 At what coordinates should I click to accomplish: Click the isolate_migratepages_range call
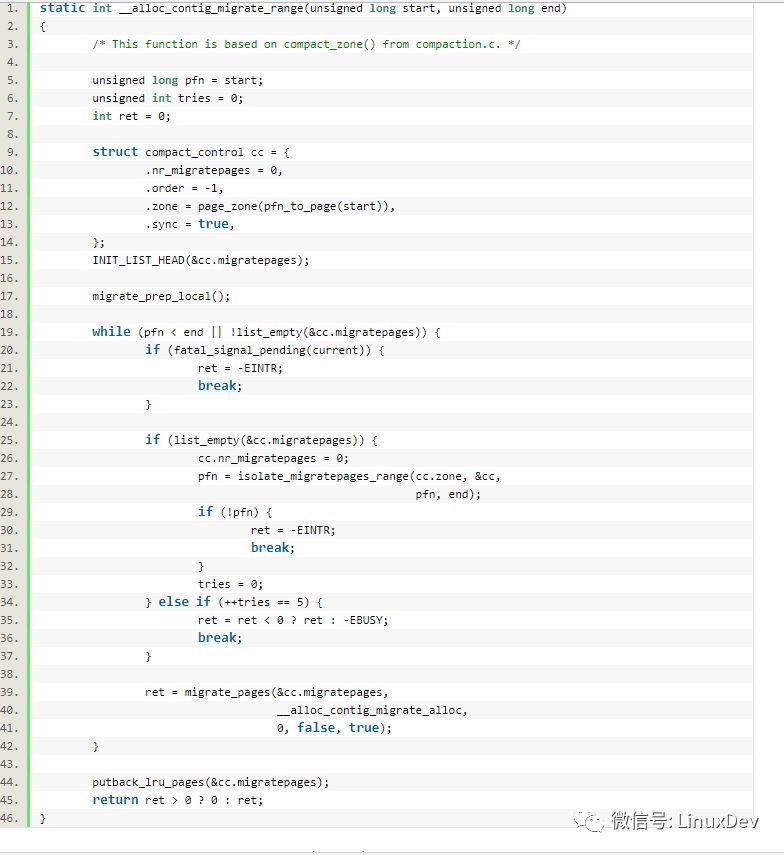coord(349,476)
